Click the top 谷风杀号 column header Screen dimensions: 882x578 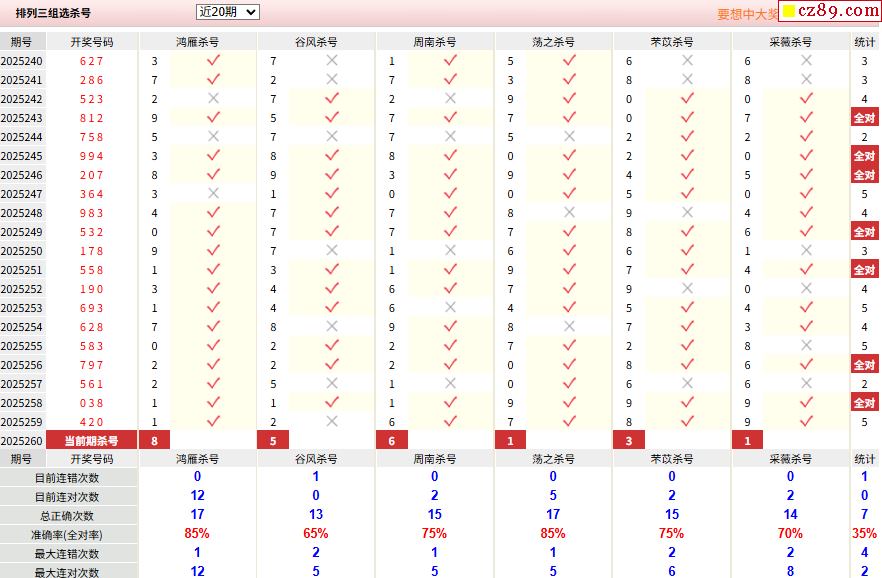[x=316, y=42]
